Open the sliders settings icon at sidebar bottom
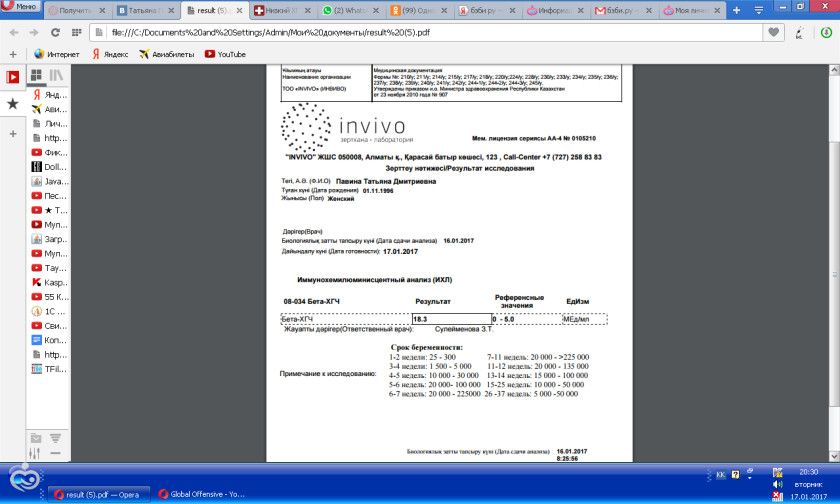This screenshot has width=840, height=504. coord(35,453)
